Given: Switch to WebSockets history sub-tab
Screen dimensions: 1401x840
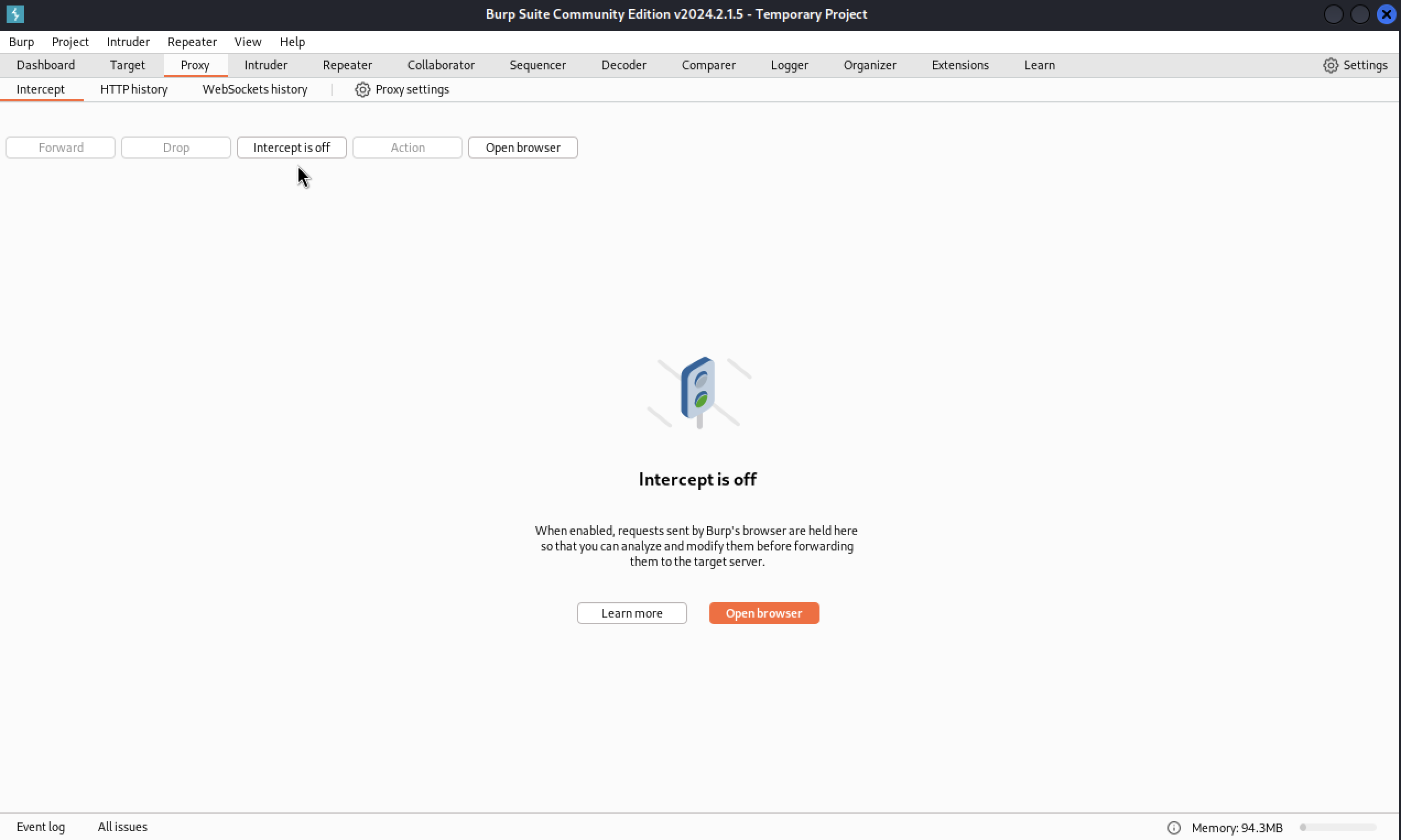Looking at the screenshot, I should (x=255, y=89).
